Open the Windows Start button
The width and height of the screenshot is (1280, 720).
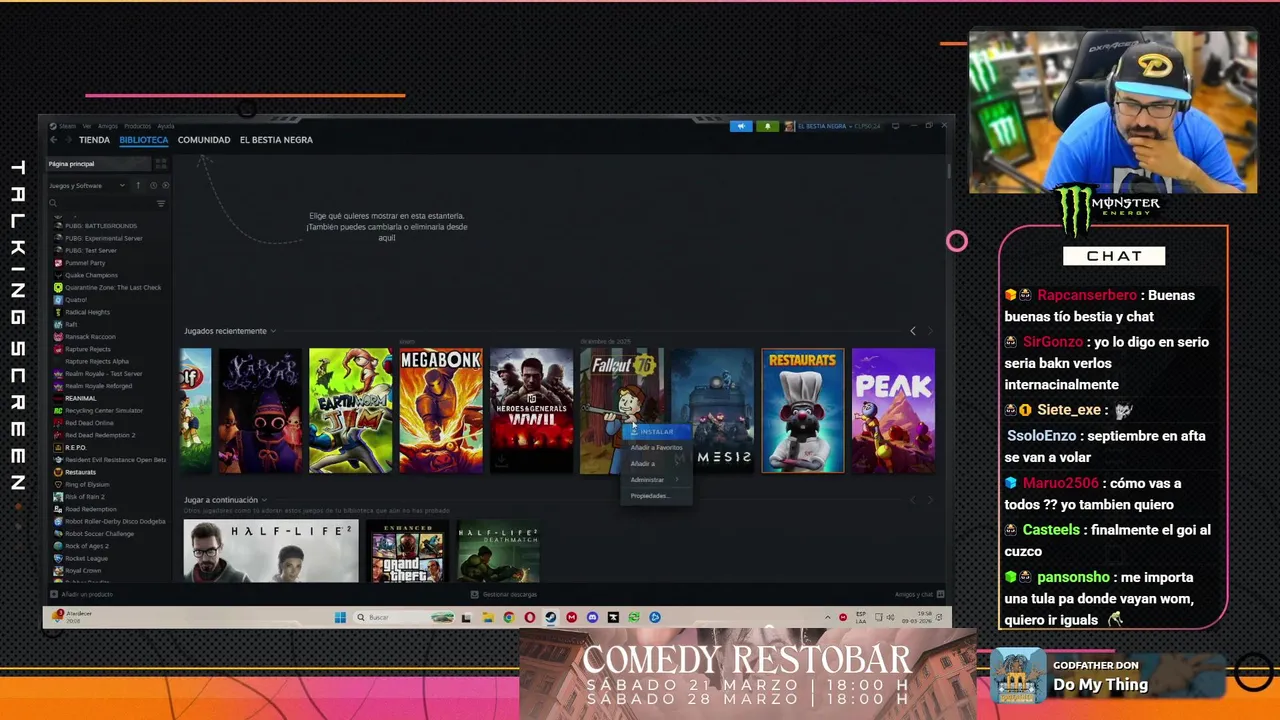coord(340,617)
